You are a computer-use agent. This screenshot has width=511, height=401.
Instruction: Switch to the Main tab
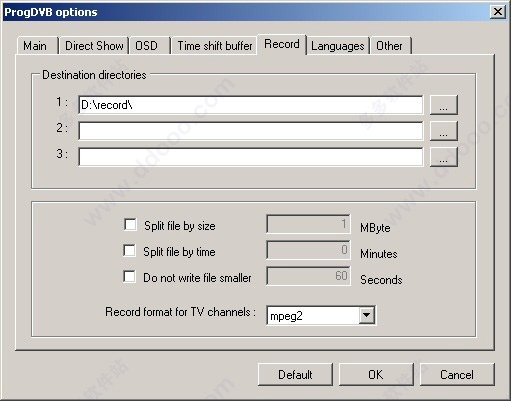[x=37, y=46]
